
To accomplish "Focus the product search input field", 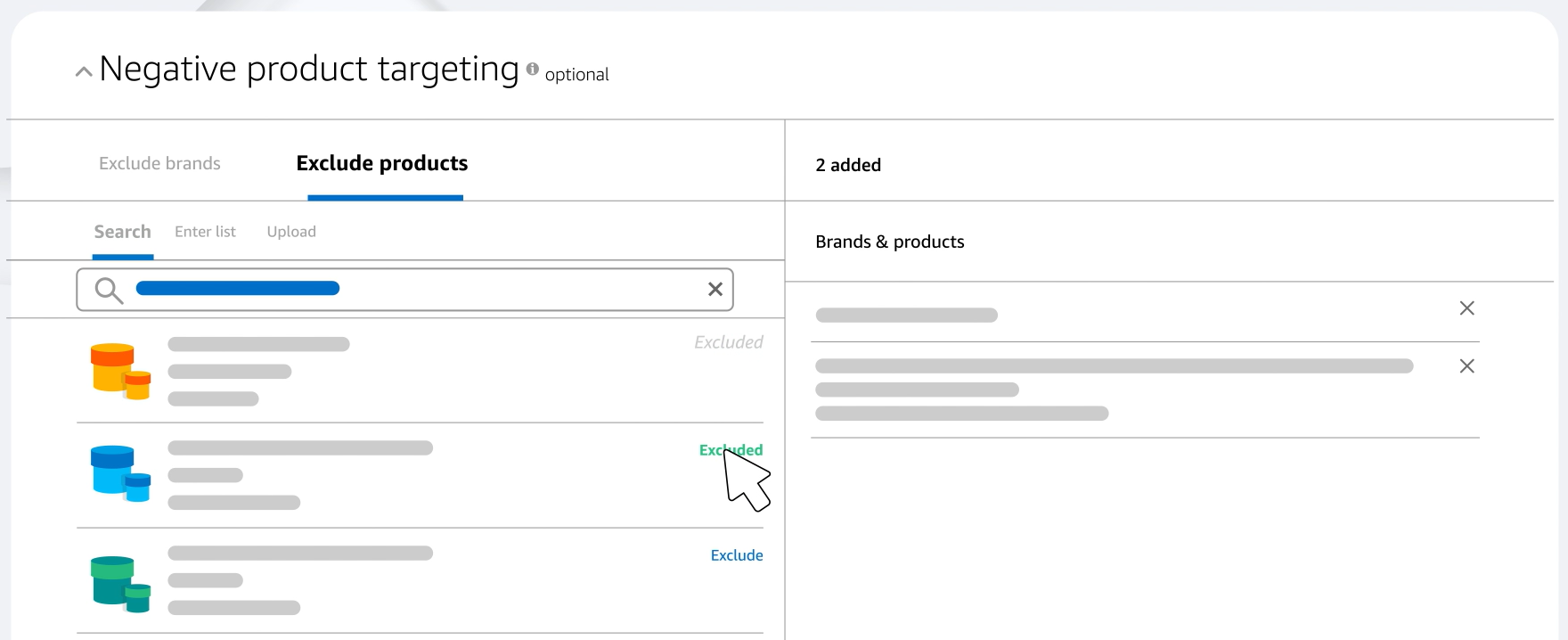I will (405, 290).
